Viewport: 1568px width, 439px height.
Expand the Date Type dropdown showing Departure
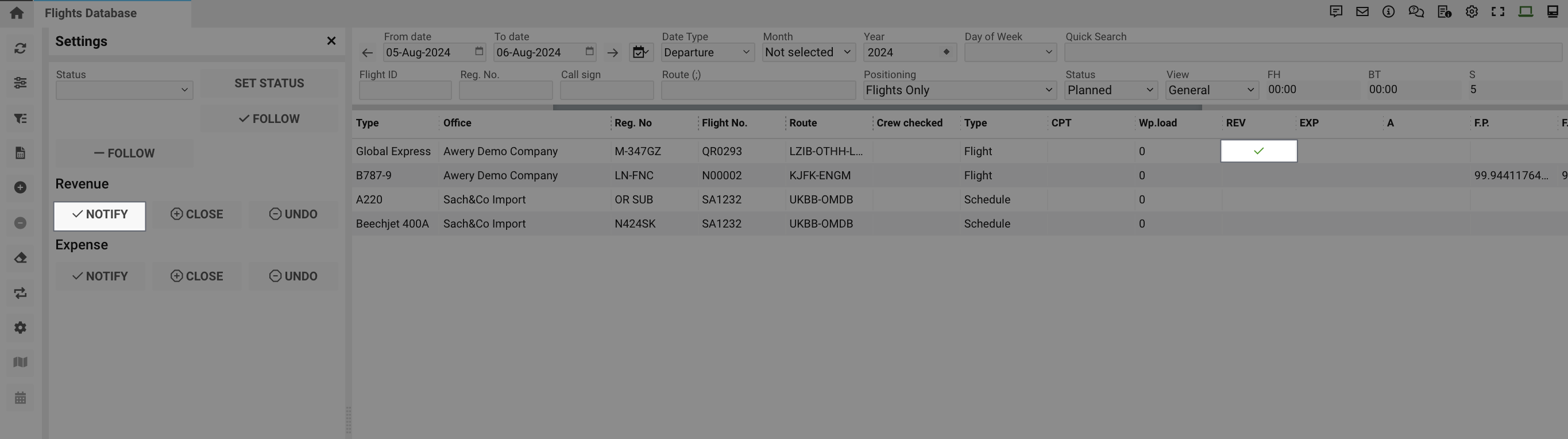(x=707, y=52)
